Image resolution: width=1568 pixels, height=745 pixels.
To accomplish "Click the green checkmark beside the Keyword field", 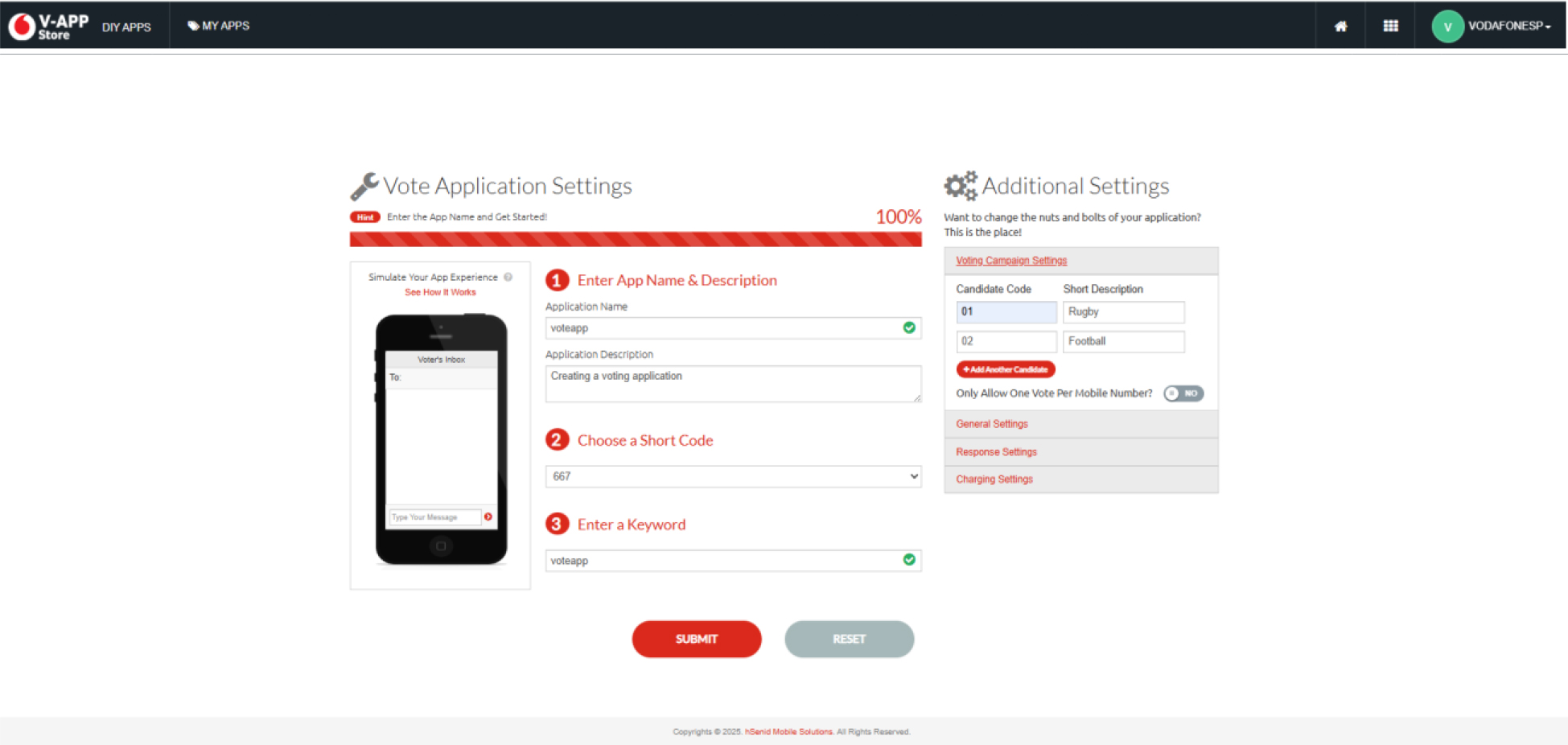I will coord(909,560).
